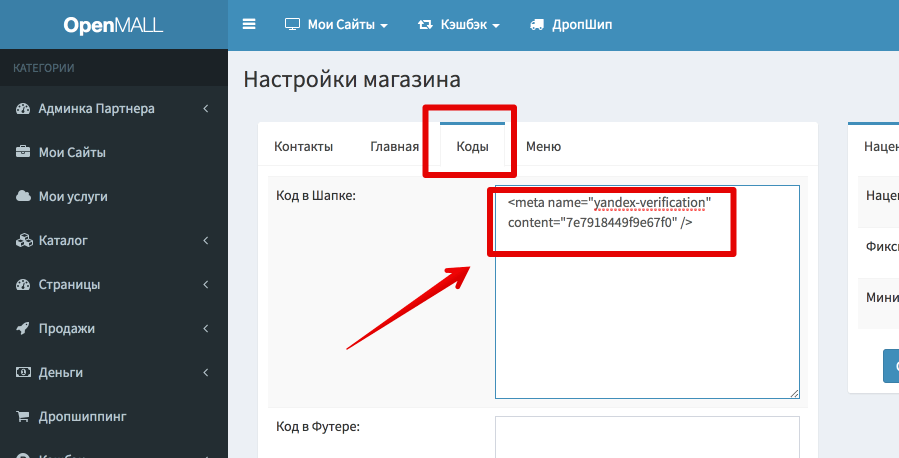Expand the Деньги sidebar menu
899x458 pixels.
click(x=205, y=372)
